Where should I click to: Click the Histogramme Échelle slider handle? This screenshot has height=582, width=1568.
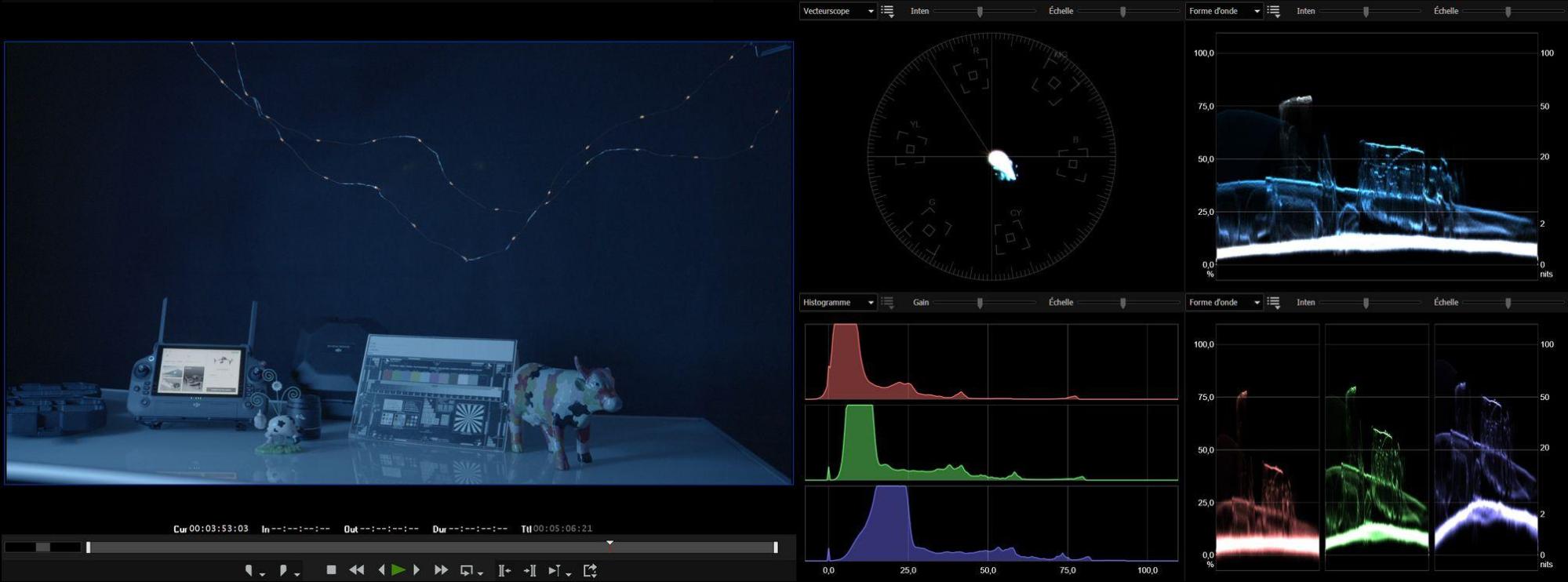pos(1123,302)
